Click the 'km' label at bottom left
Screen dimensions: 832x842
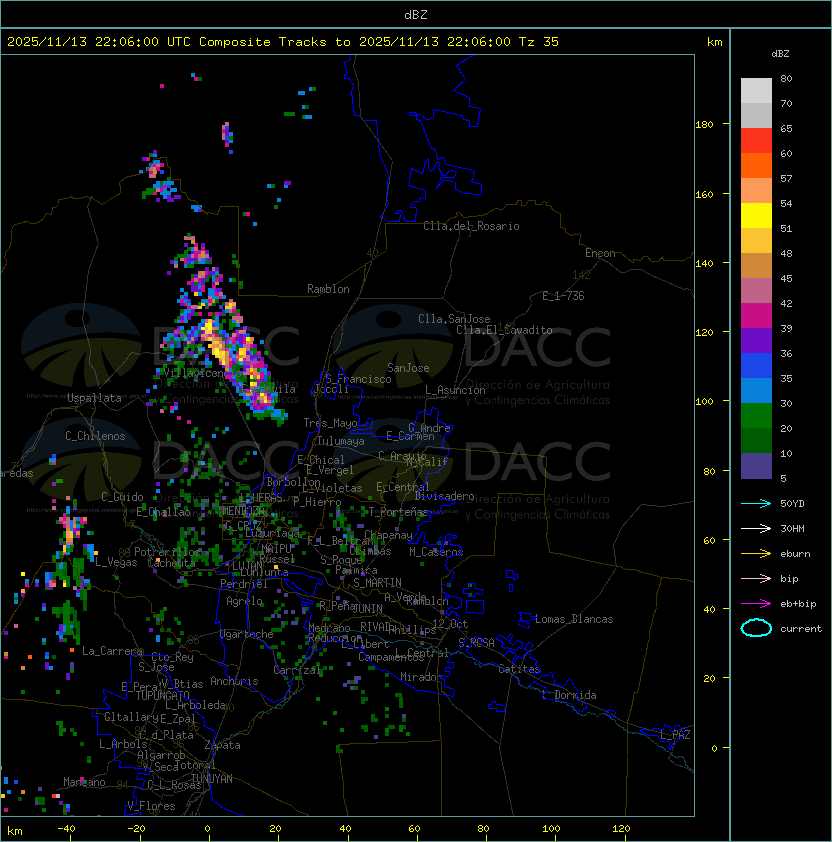click(15, 831)
